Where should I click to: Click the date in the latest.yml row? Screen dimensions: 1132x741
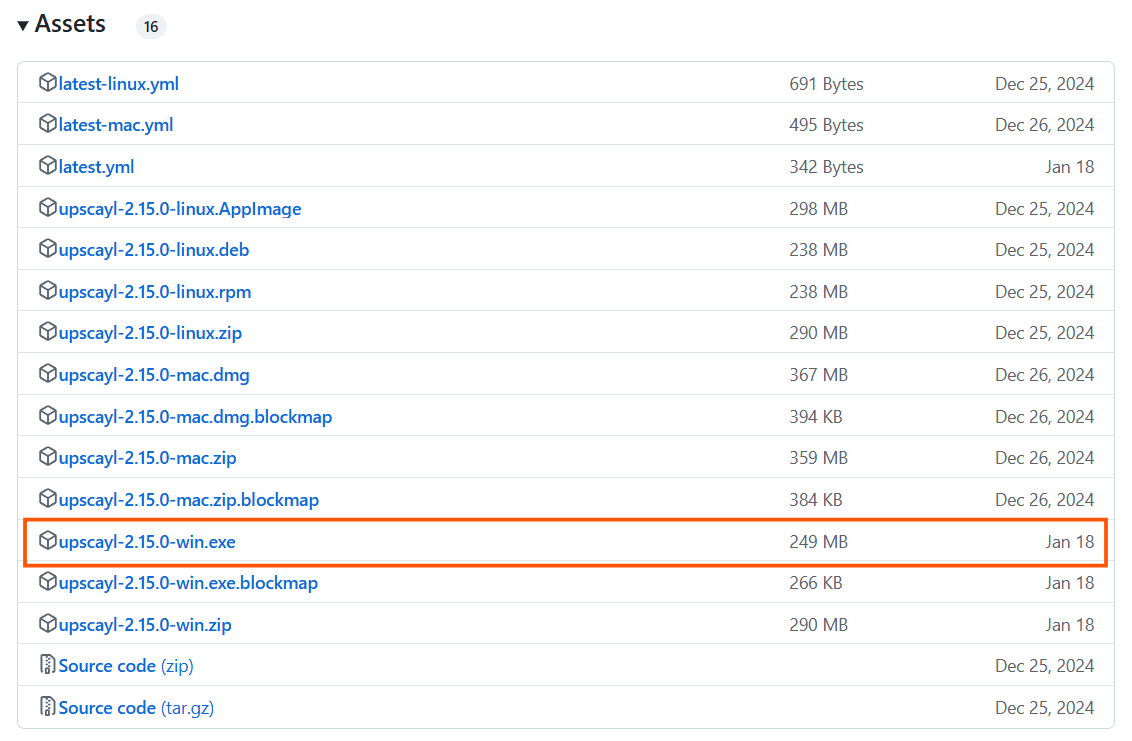click(1069, 167)
